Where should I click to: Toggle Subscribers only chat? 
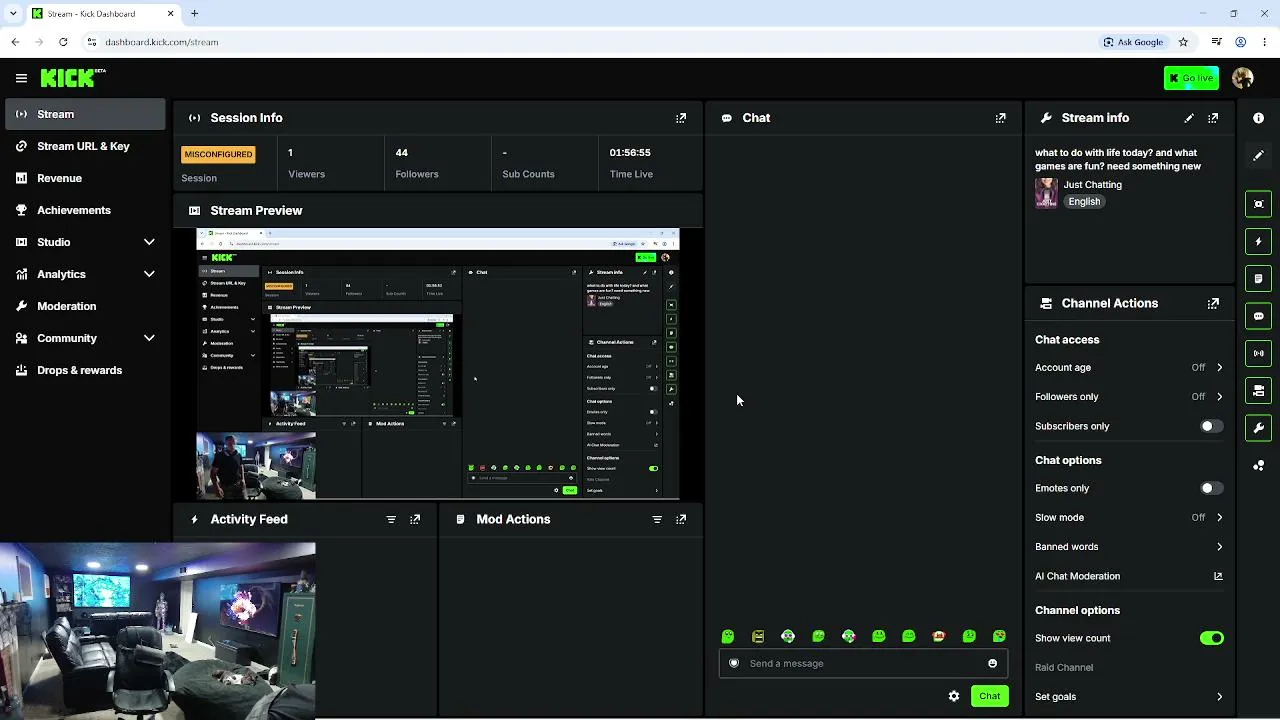click(x=1211, y=426)
